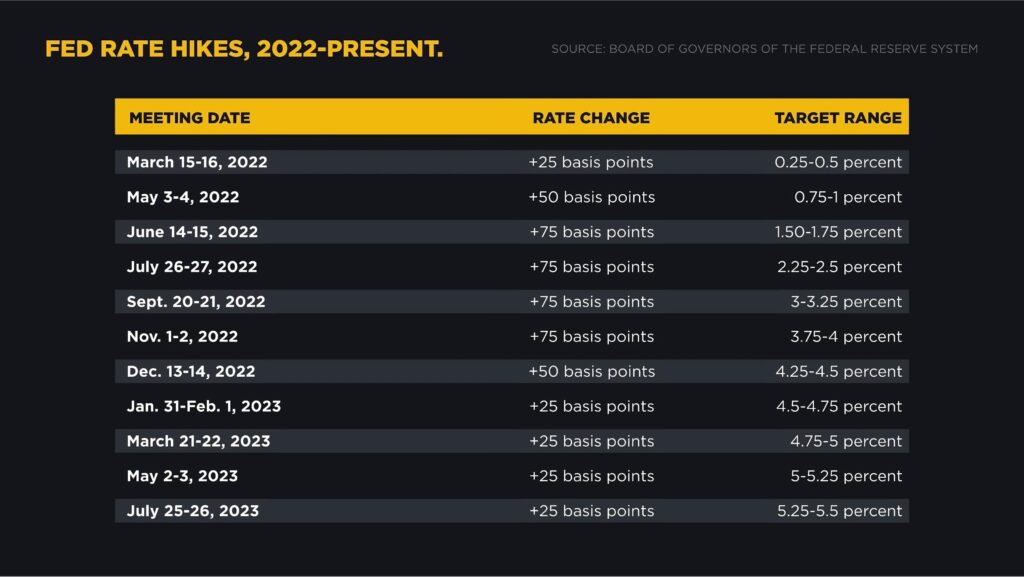Image resolution: width=1024 pixels, height=577 pixels.
Task: Click the 5.25-5.5 percent target range
Action: click(x=839, y=511)
